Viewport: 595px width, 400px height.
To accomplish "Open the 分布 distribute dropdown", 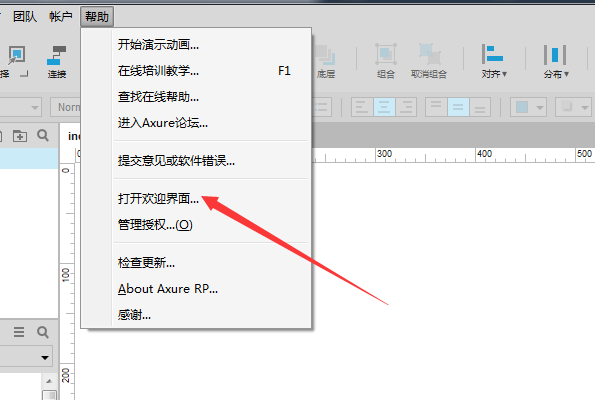I will point(556,61).
